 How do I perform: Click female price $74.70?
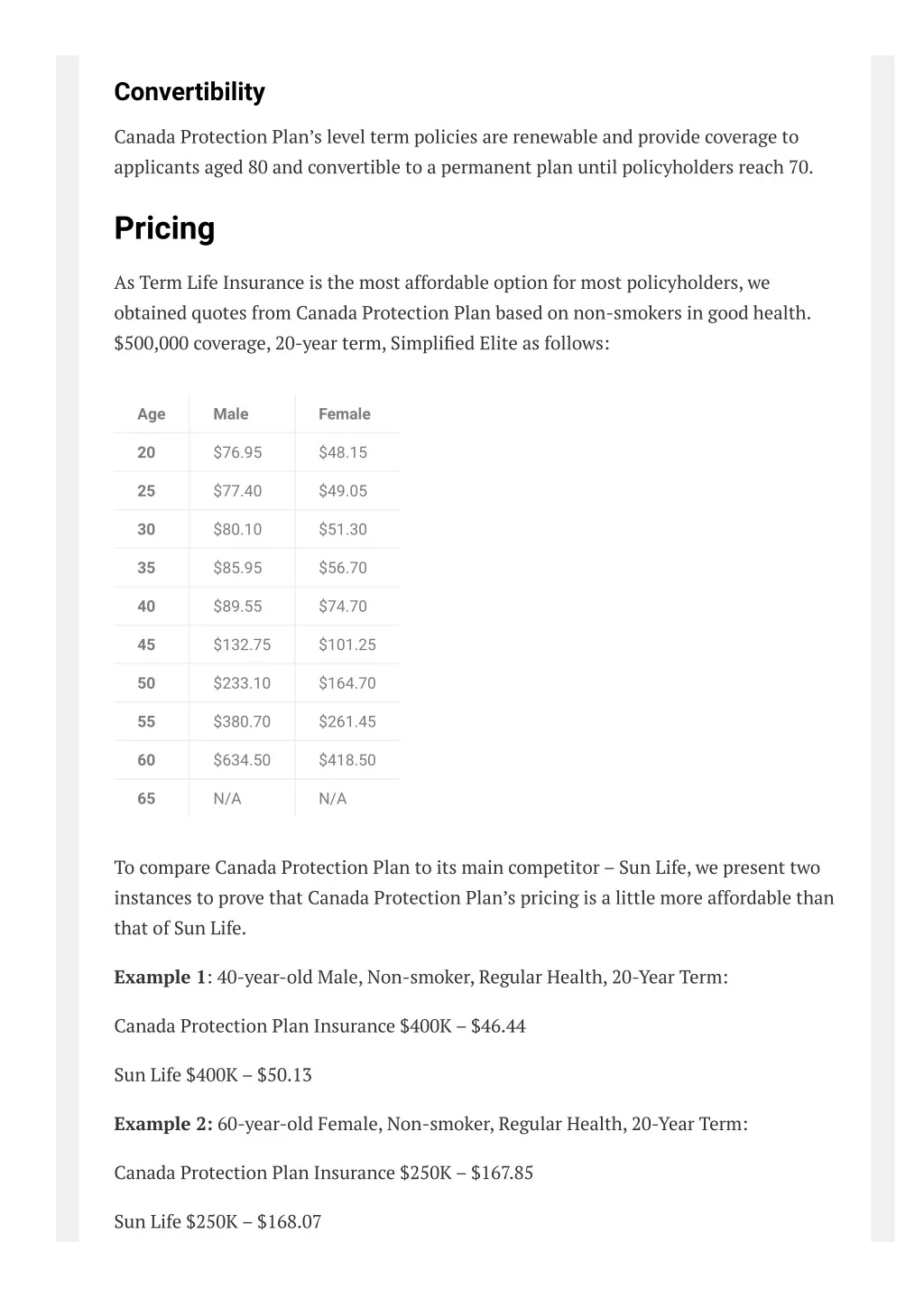[343, 607]
